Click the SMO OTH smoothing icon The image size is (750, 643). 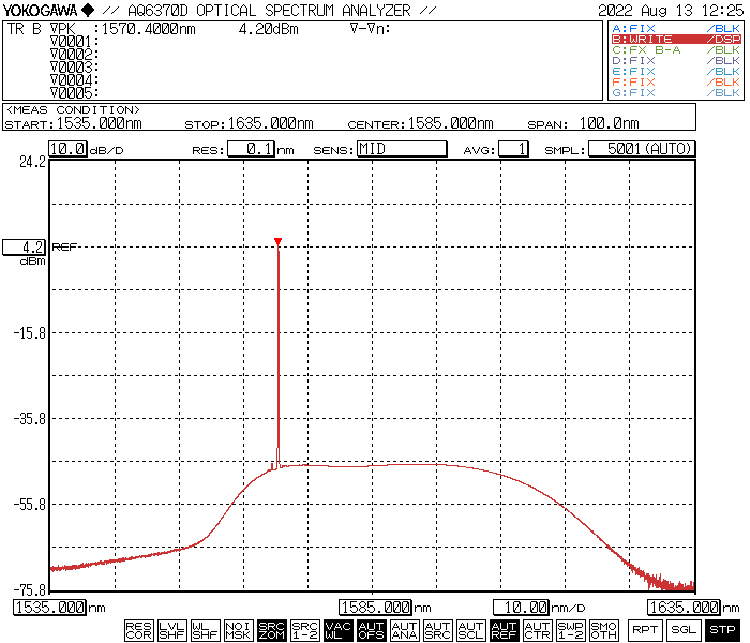click(603, 630)
